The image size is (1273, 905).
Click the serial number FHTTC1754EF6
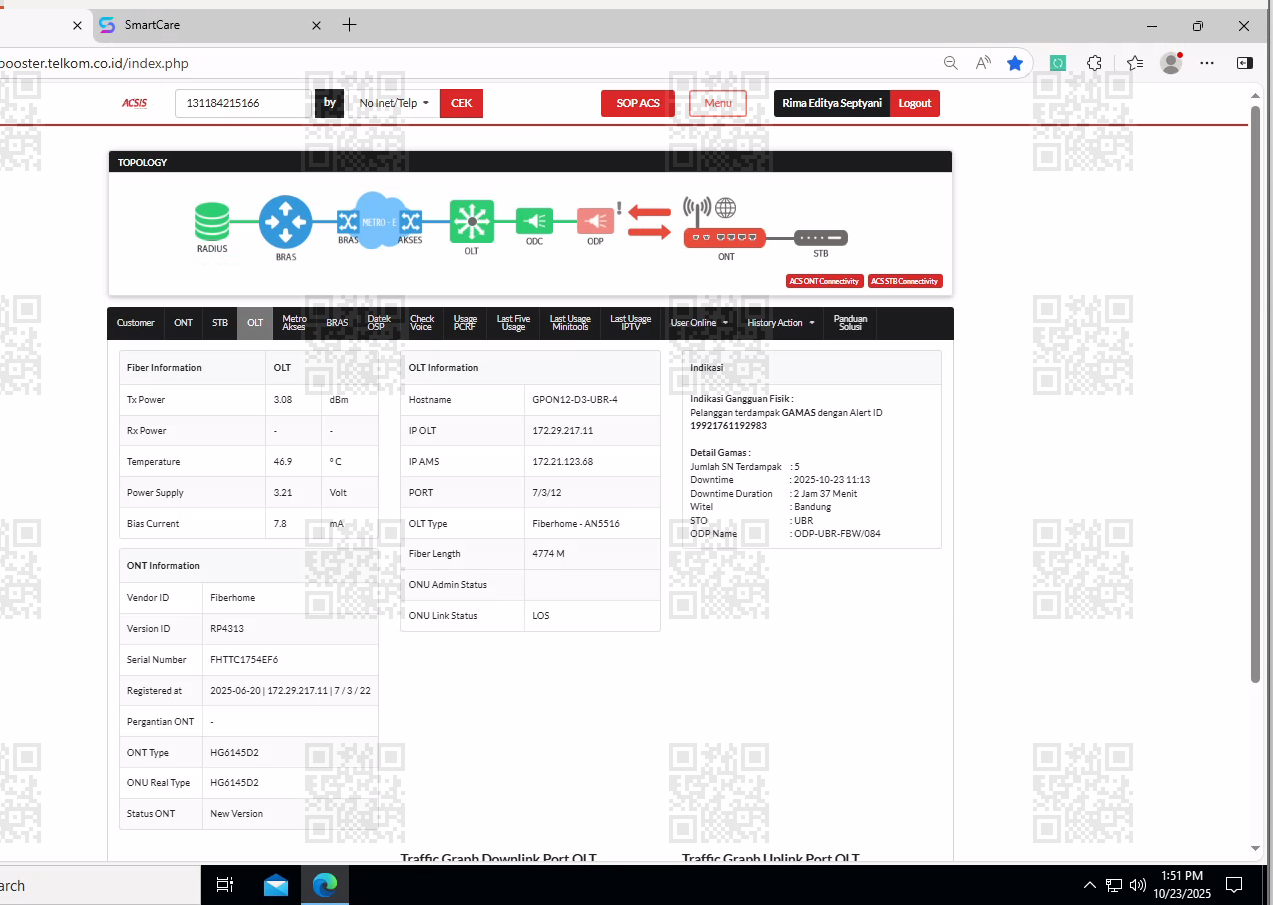coord(244,660)
